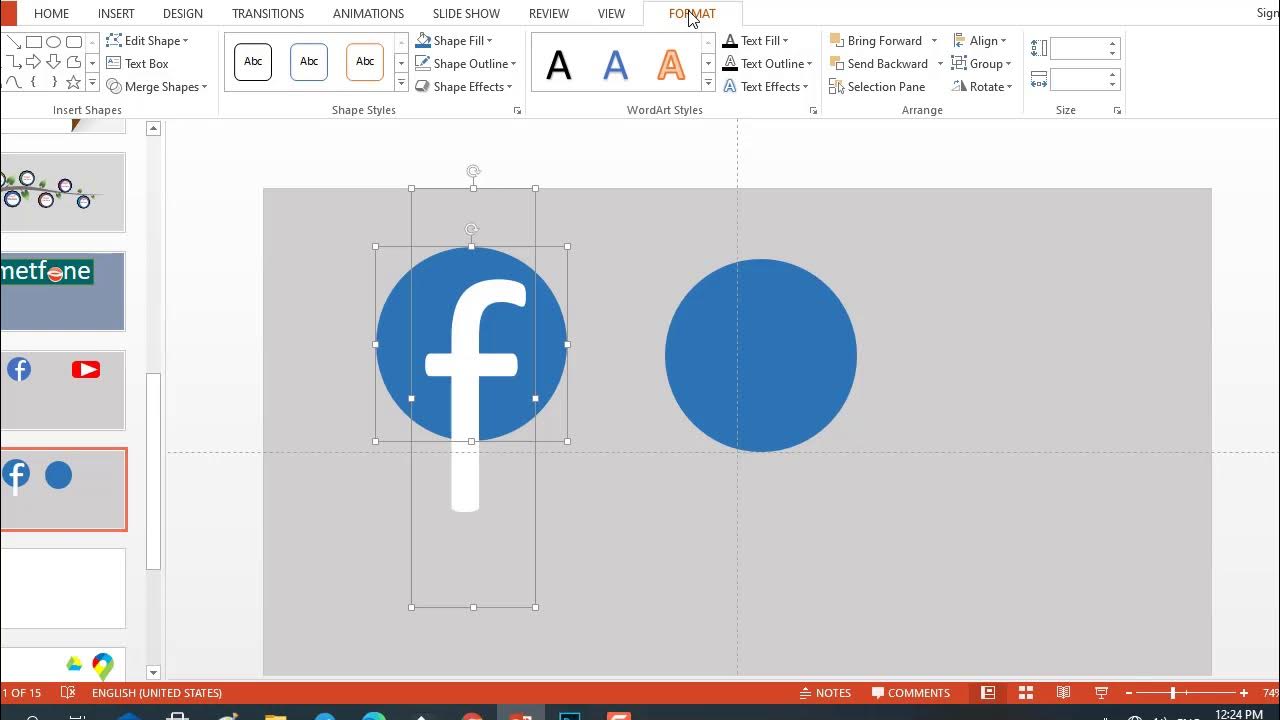Start Slide Show from status bar icon

(1102, 692)
